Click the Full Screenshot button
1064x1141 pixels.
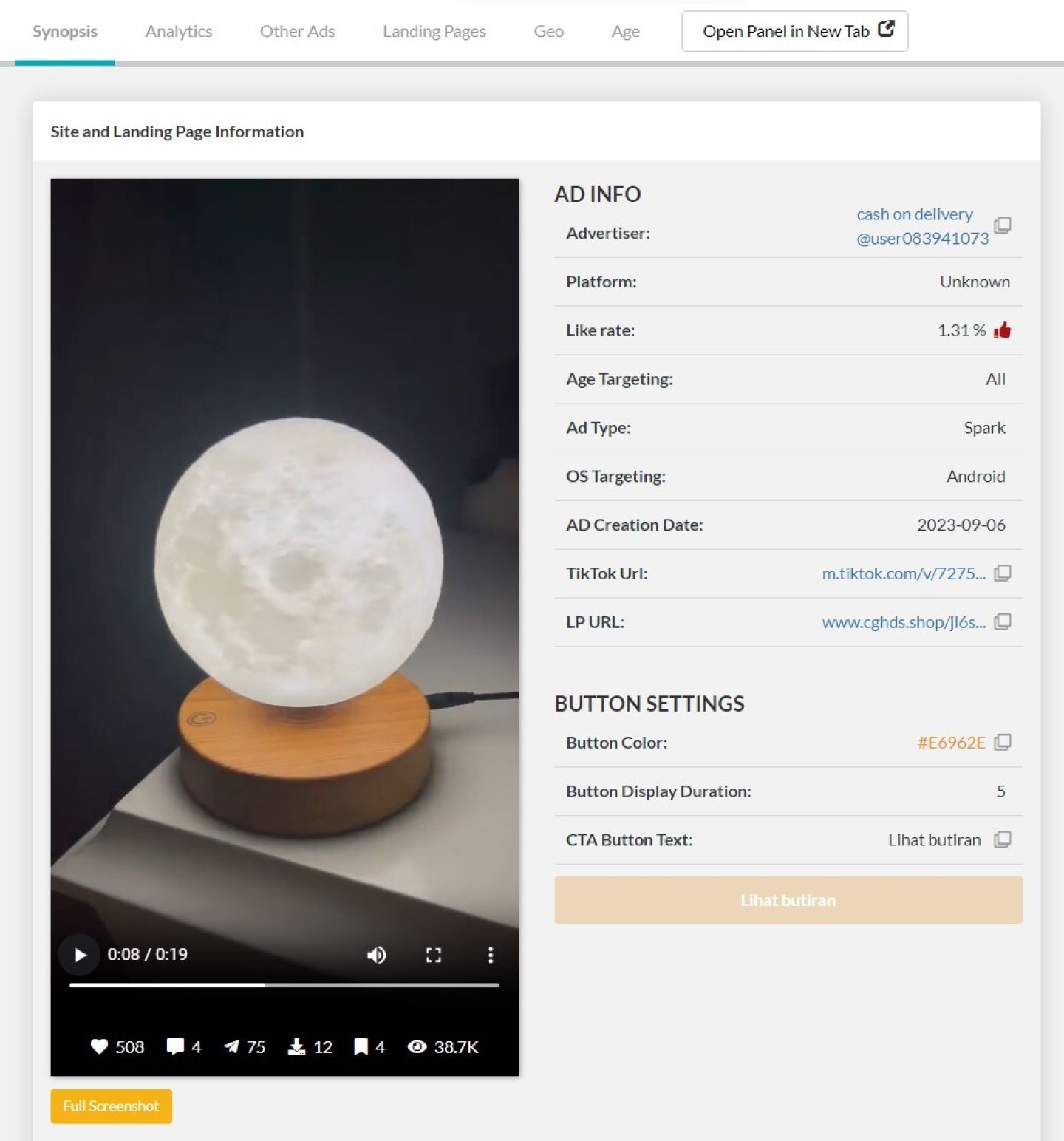[x=111, y=1106]
